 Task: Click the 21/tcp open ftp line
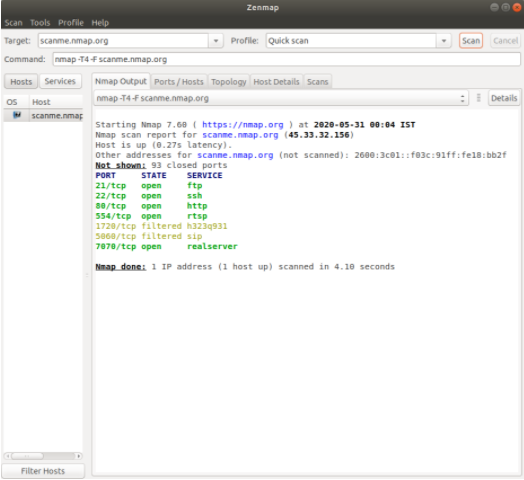(149, 186)
